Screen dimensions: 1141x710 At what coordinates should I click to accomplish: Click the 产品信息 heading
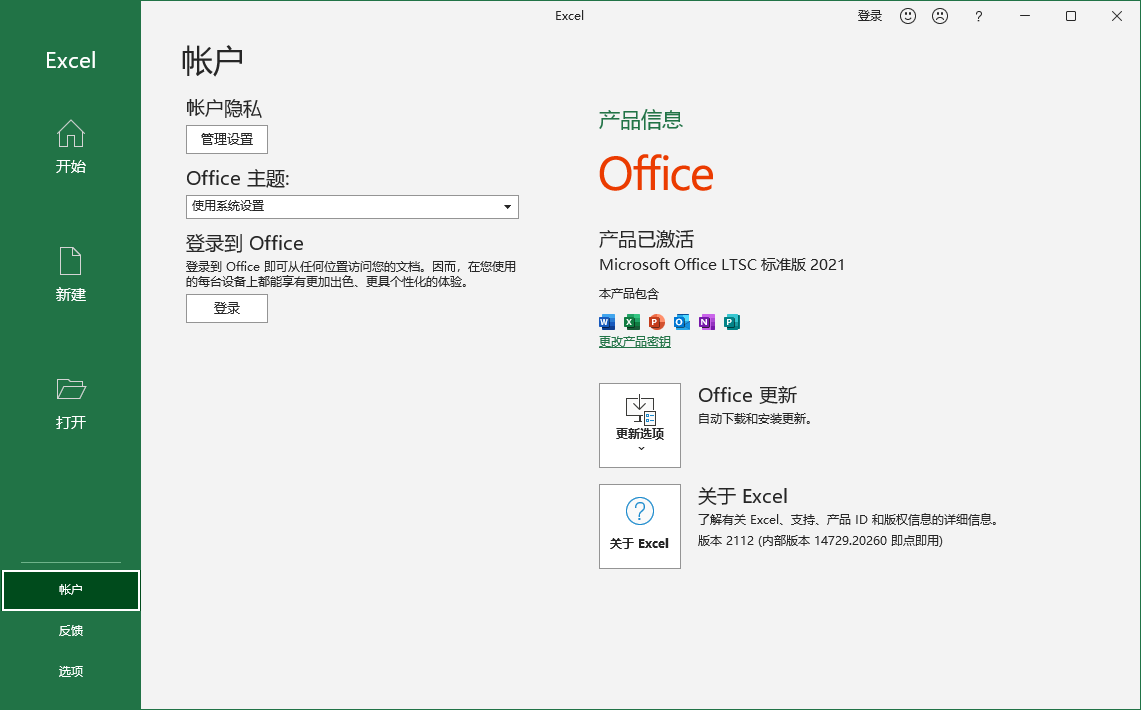point(640,120)
